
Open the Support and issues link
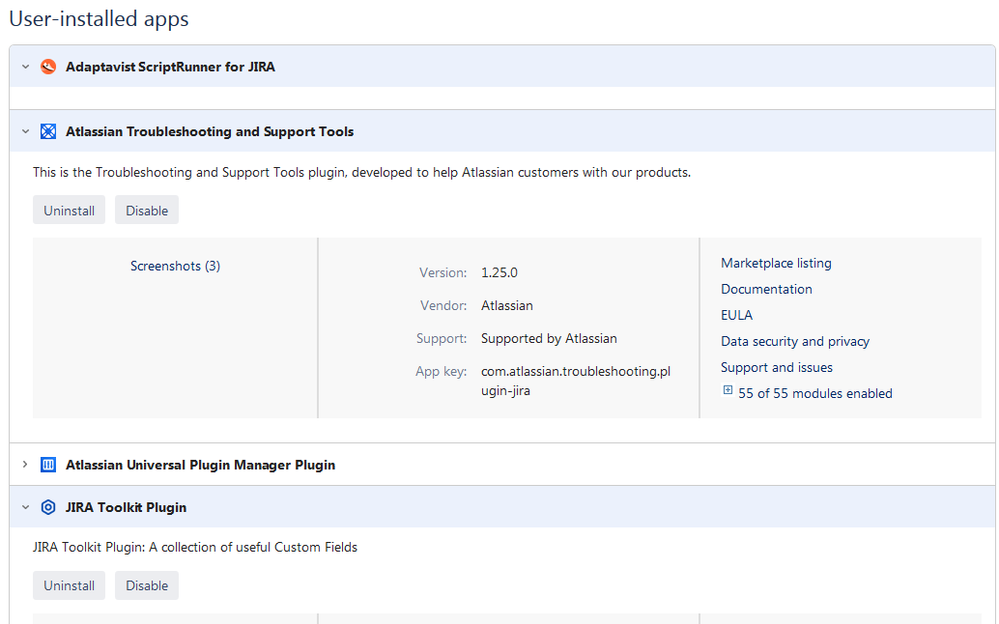(x=777, y=368)
